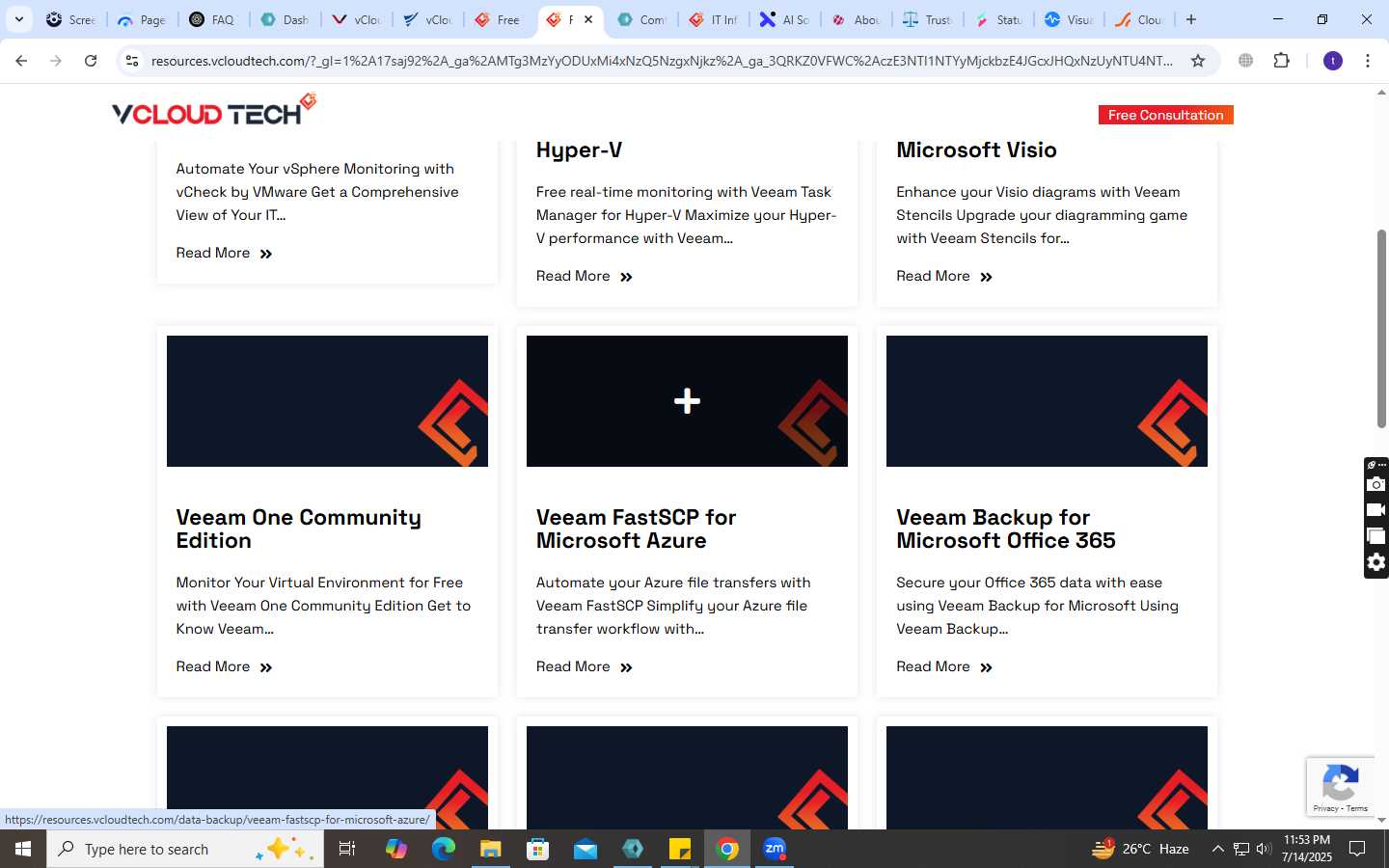Open Read More under Microsoft Visio article
This screenshot has width=1389, height=868.
(943, 276)
